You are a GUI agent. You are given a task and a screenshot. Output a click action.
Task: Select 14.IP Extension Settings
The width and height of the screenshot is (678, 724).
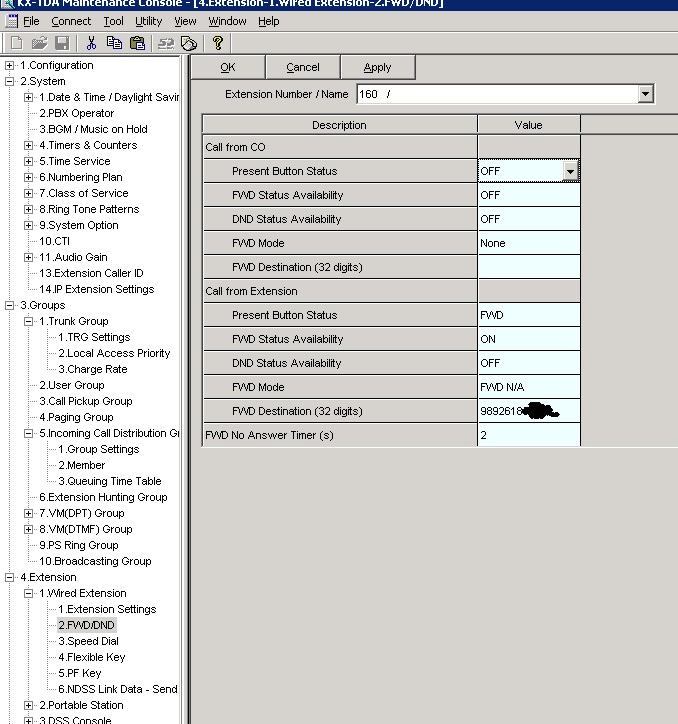[97, 290]
